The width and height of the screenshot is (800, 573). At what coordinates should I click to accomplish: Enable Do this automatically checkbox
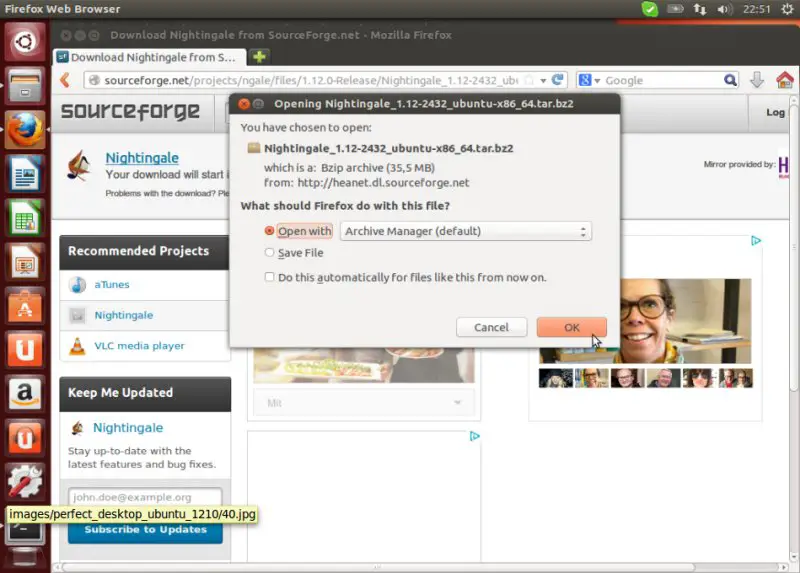click(x=269, y=277)
